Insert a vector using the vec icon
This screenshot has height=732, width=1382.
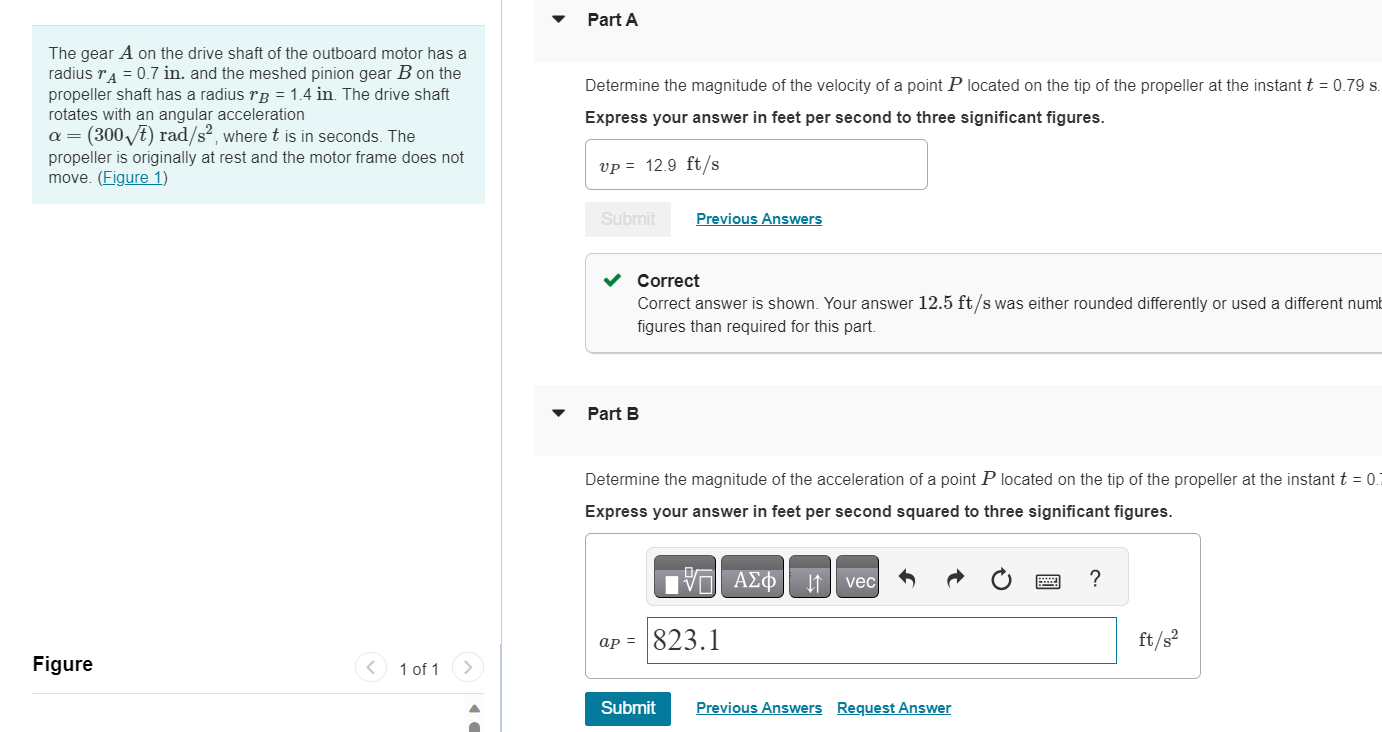pyautogui.click(x=857, y=576)
